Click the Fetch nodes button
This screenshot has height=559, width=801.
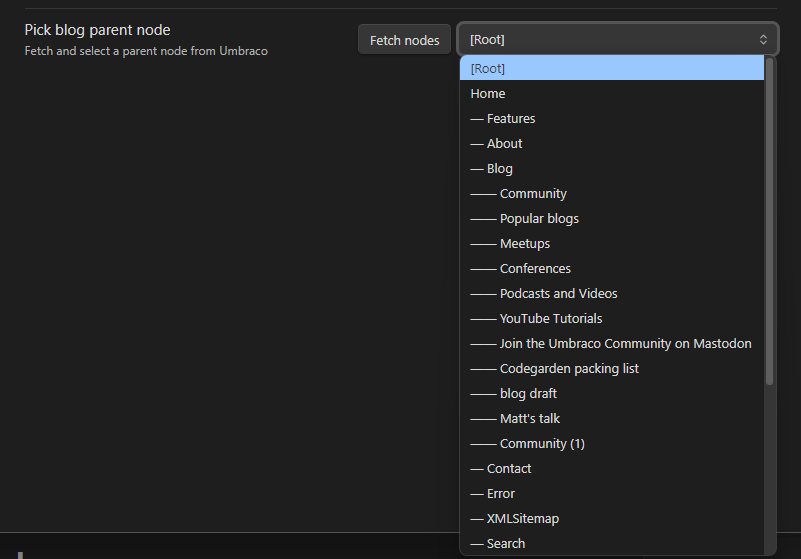(x=404, y=40)
